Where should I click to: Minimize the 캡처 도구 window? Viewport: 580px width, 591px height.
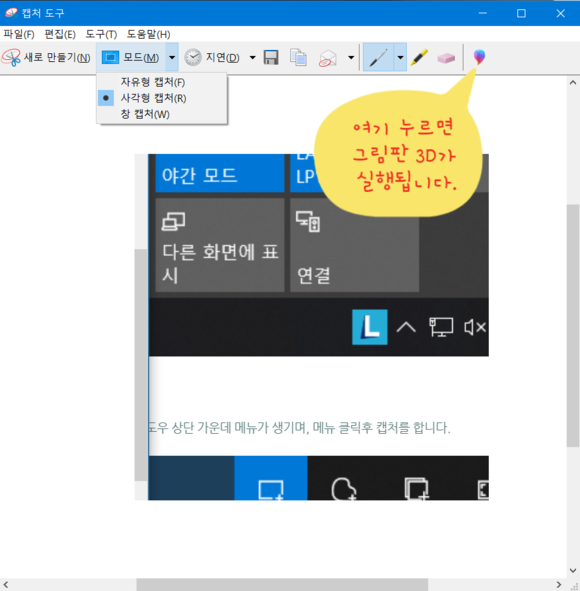482,13
